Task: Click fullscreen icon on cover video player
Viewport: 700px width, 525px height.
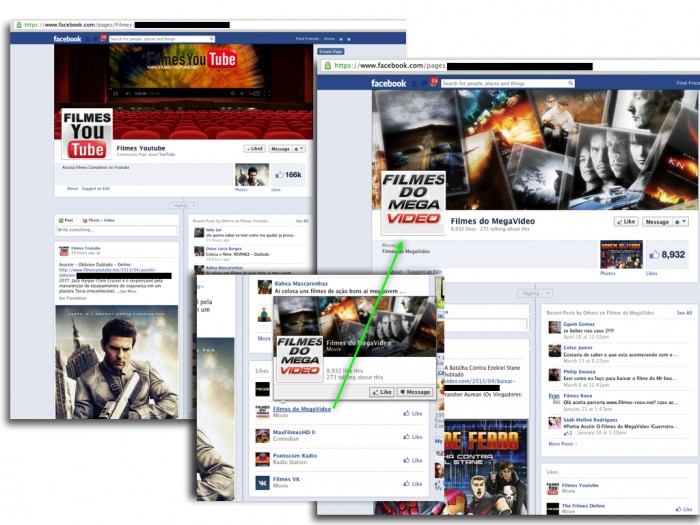Action: coord(267,93)
